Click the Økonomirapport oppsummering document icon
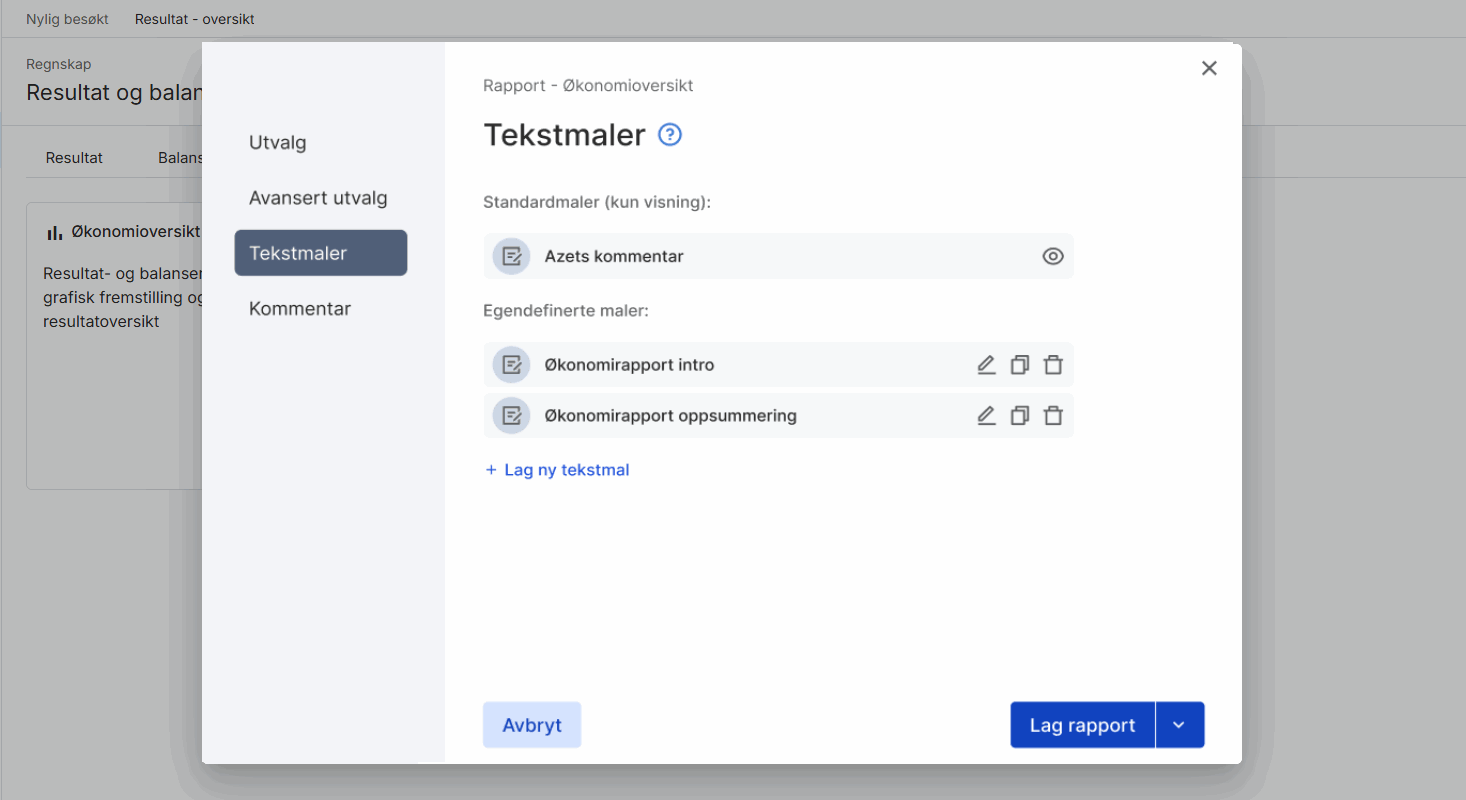The image size is (1466, 800). [511, 415]
